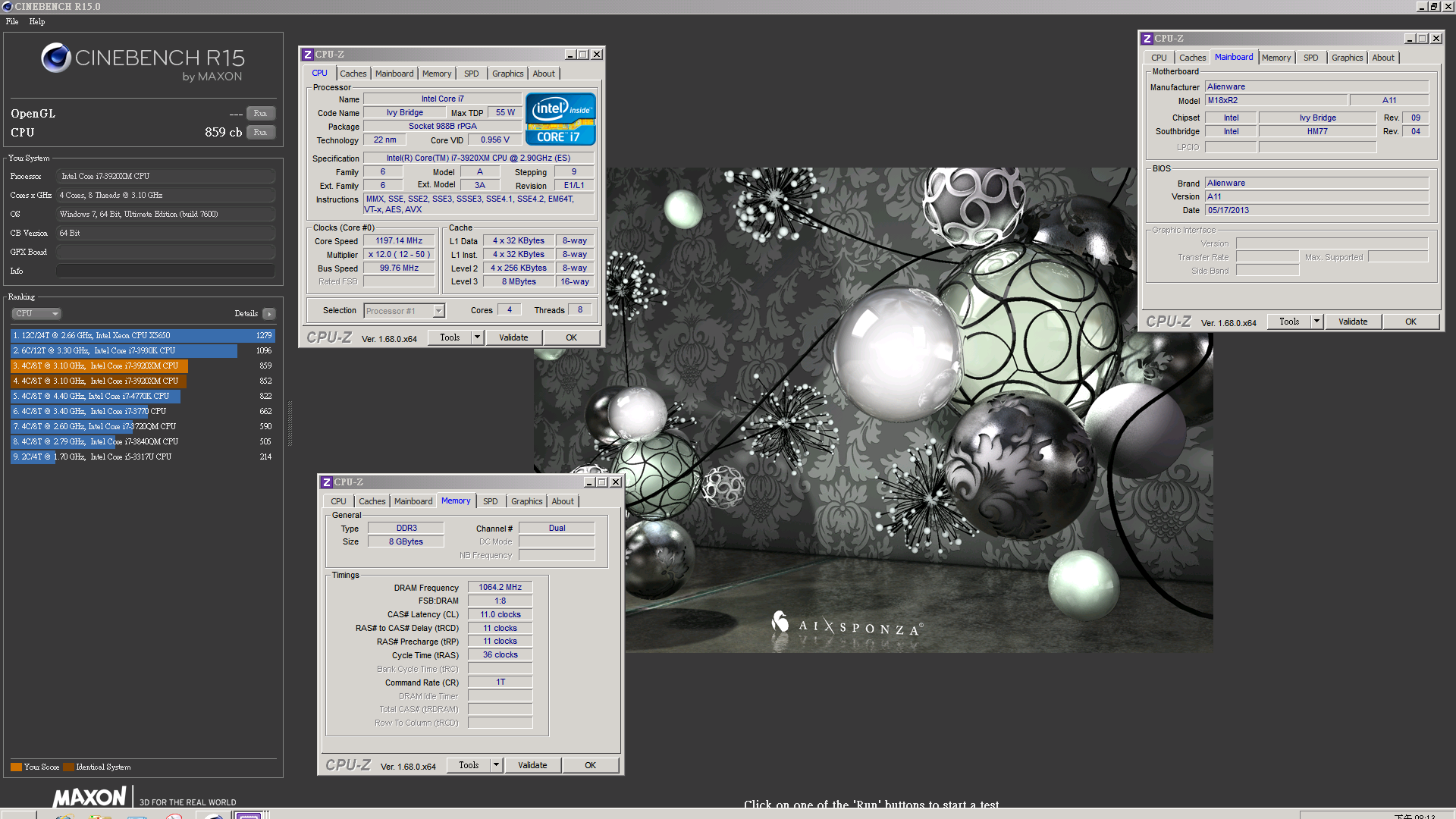Viewport: 1456px width, 819px height.
Task: Switch to About tab in the CPU-tab CPU-Z window
Action: (544, 74)
